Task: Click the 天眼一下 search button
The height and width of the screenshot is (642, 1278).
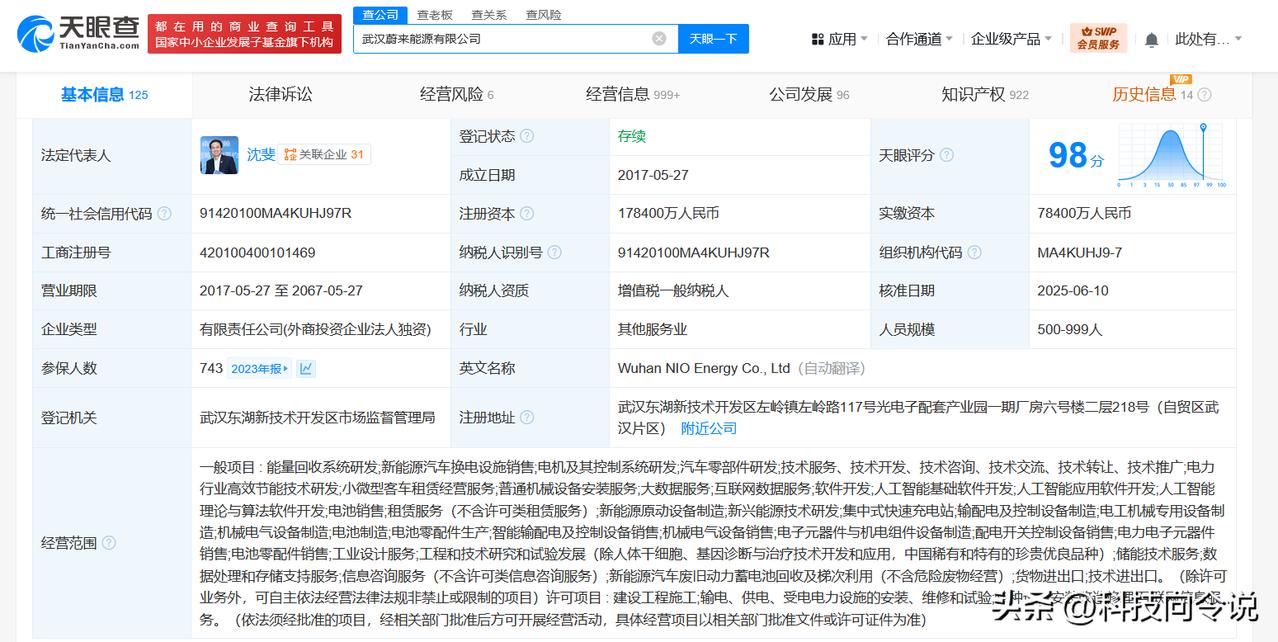Action: pos(713,39)
